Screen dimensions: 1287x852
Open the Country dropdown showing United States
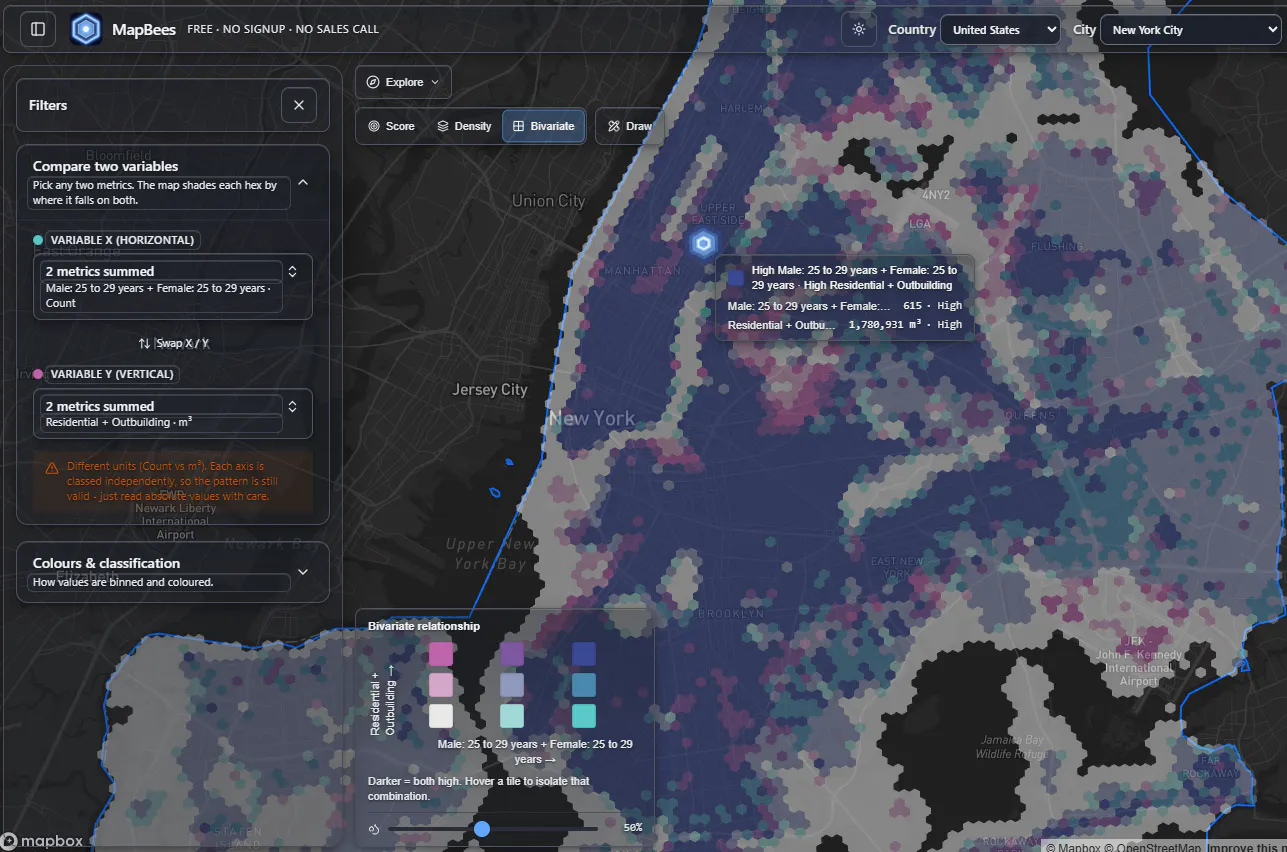pyautogui.click(x=1000, y=30)
